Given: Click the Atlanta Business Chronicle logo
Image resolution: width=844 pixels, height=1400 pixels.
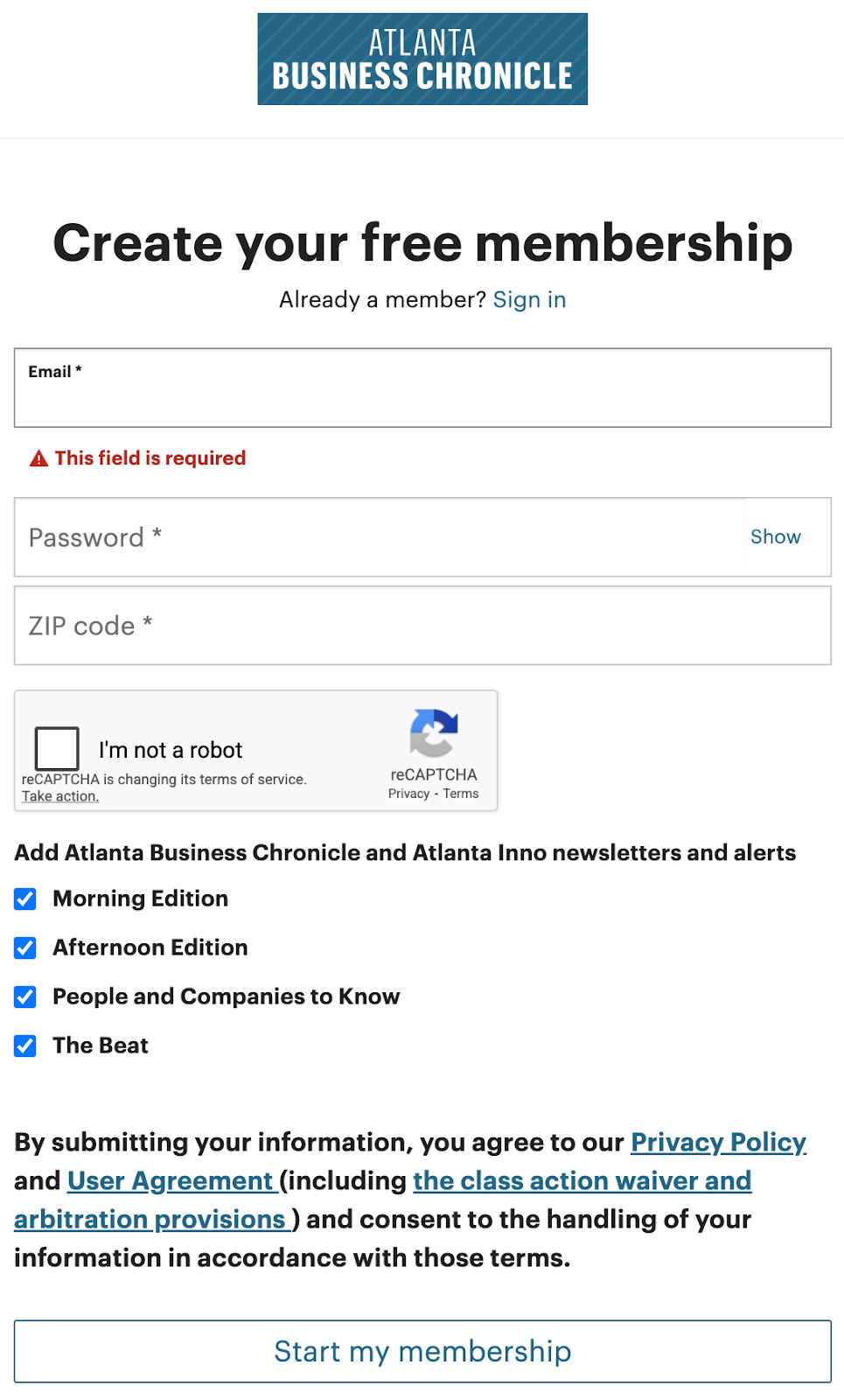Looking at the screenshot, I should click(422, 59).
